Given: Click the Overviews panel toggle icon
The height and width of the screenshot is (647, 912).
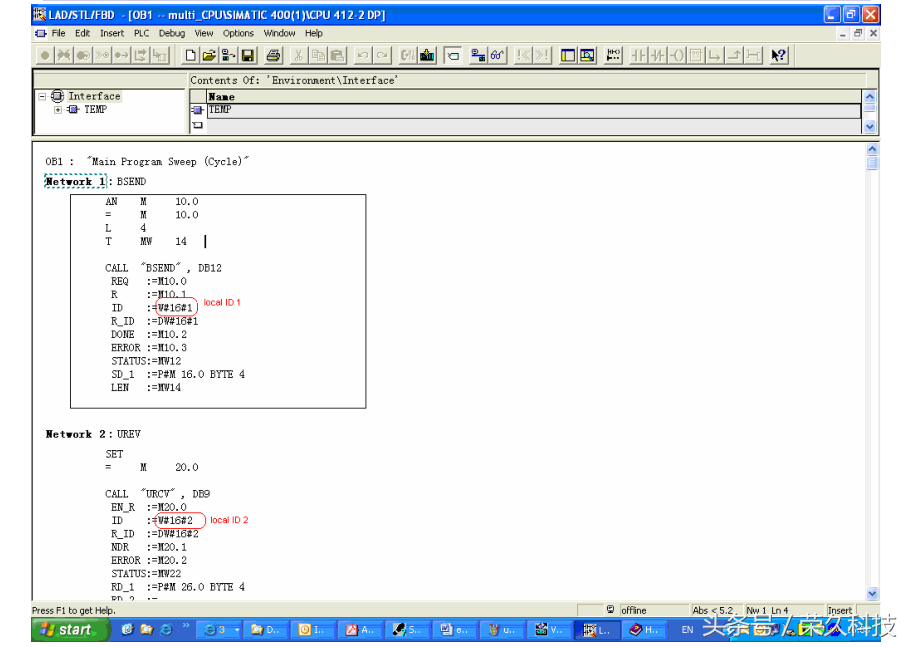Looking at the screenshot, I should point(568,55).
